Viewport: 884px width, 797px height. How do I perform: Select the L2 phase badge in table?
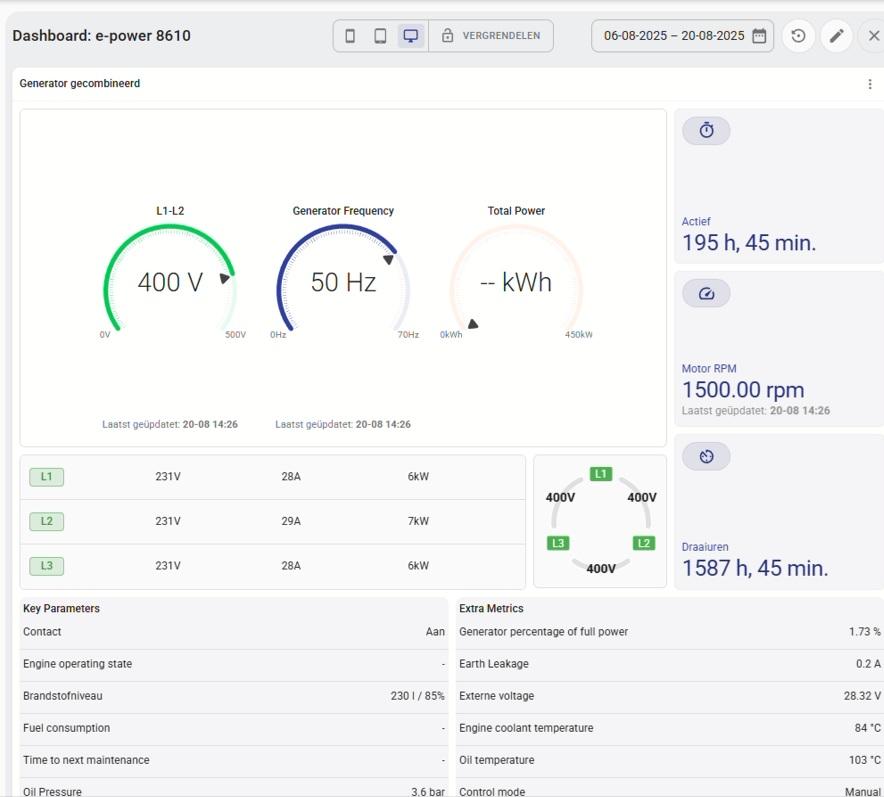pyautogui.click(x=47, y=521)
